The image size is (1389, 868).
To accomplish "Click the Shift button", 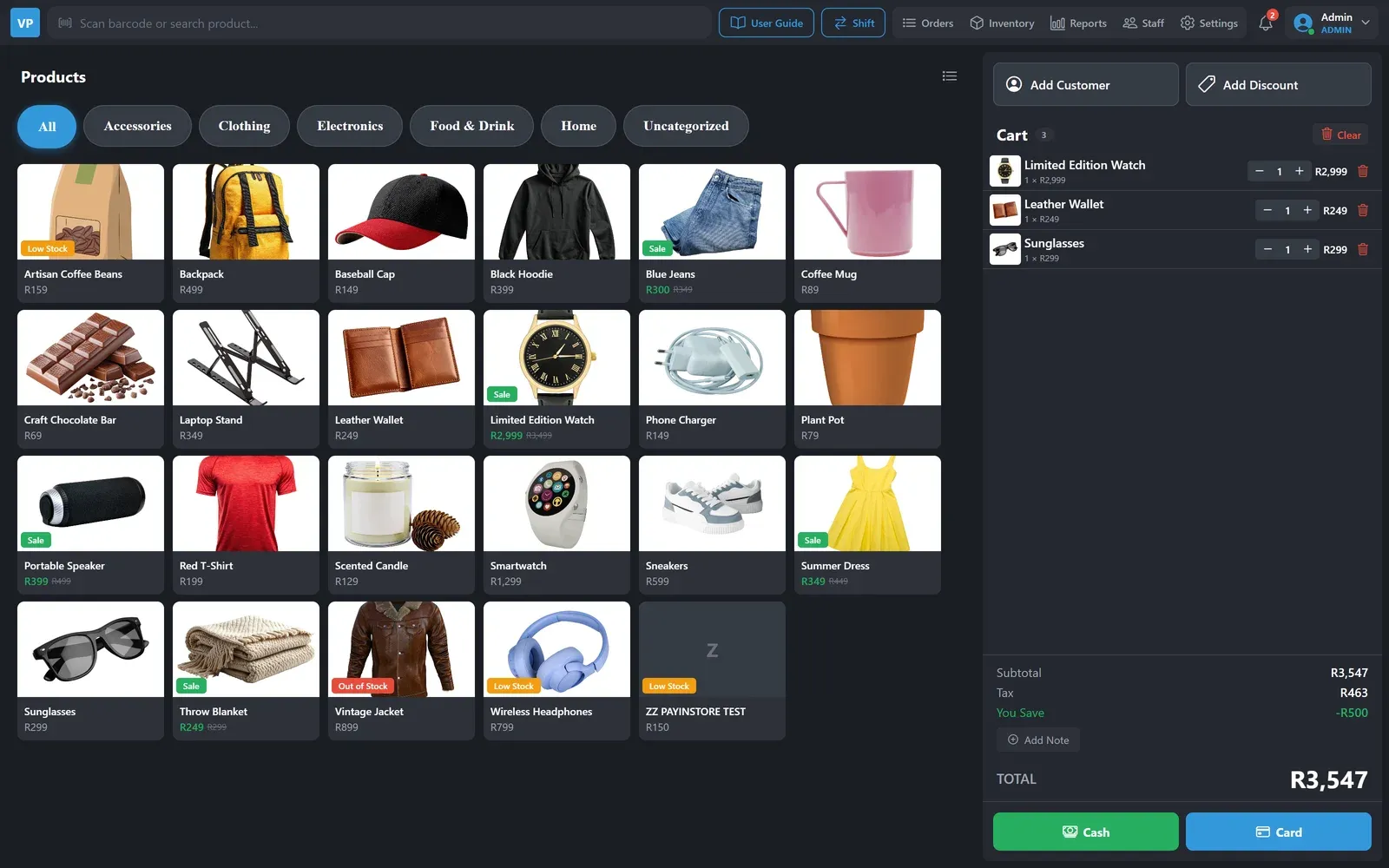I will [853, 23].
